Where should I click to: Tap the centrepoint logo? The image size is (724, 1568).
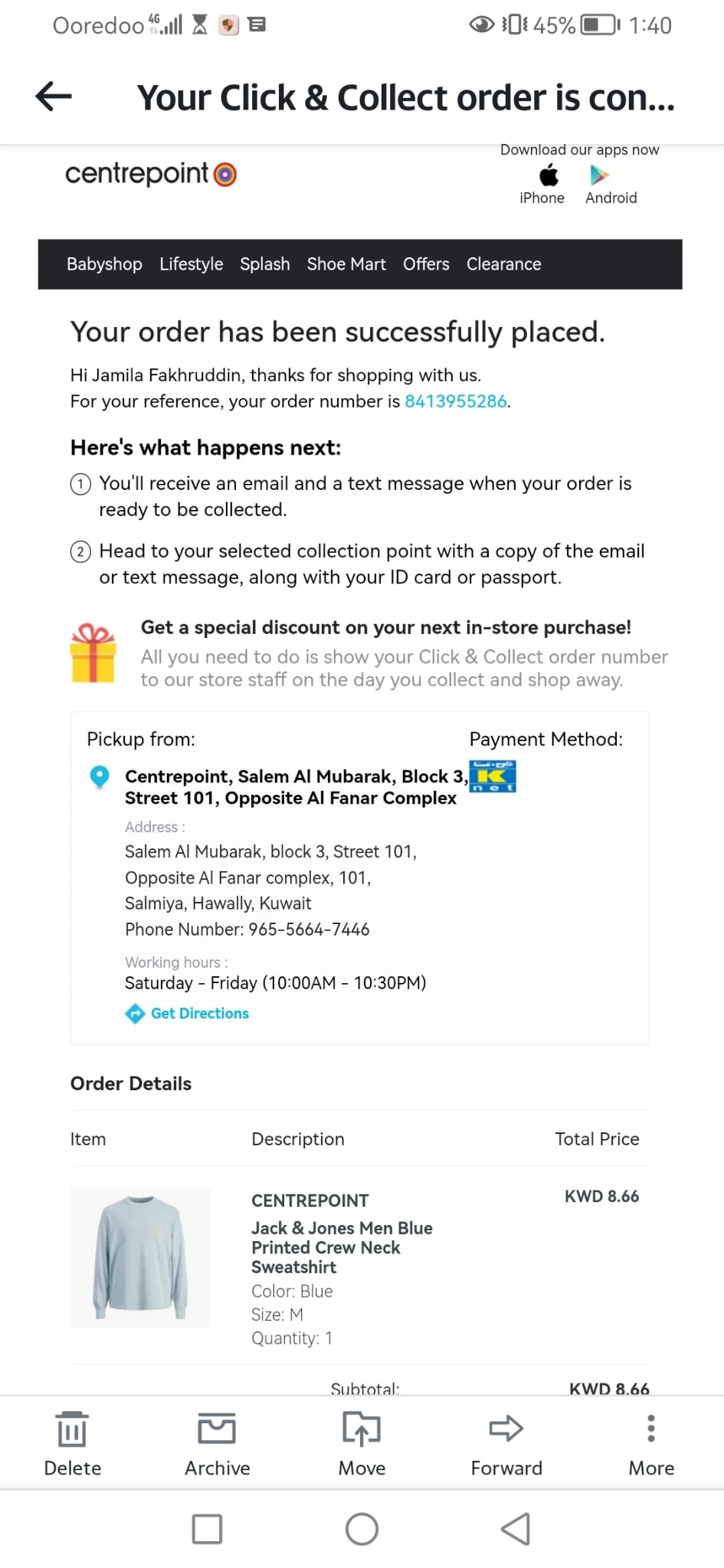(151, 175)
